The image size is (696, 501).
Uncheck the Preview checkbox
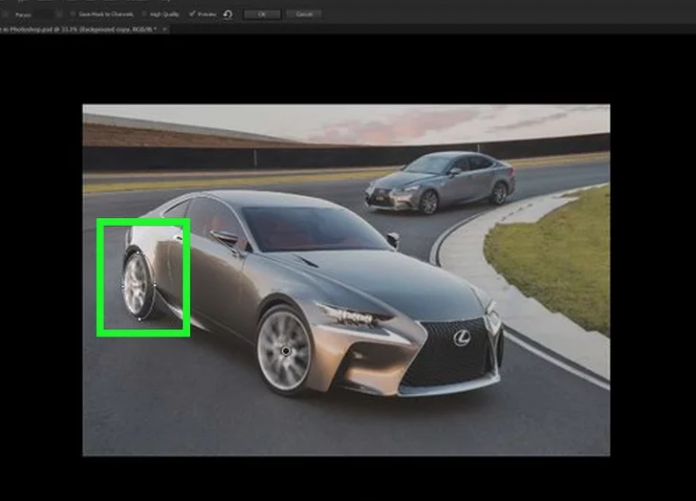coord(191,15)
